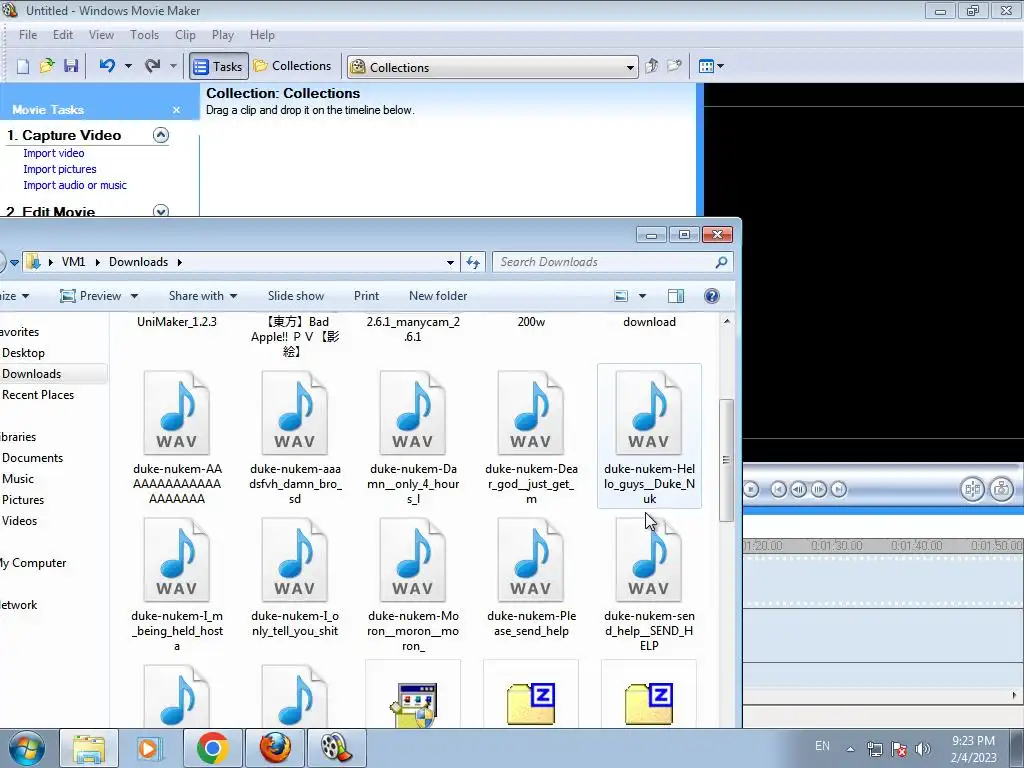Click the Import pictures link
The height and width of the screenshot is (768, 1024).
(59, 169)
